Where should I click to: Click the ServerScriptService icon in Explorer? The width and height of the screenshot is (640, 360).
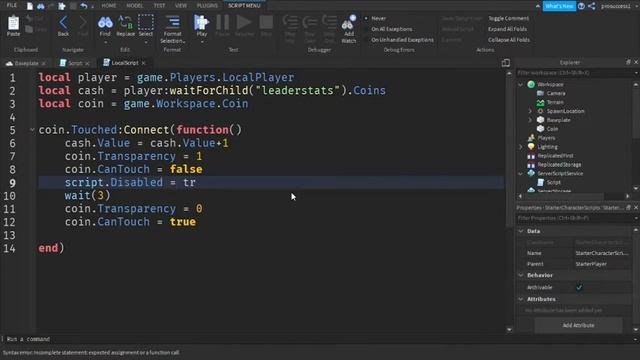[x=531, y=173]
